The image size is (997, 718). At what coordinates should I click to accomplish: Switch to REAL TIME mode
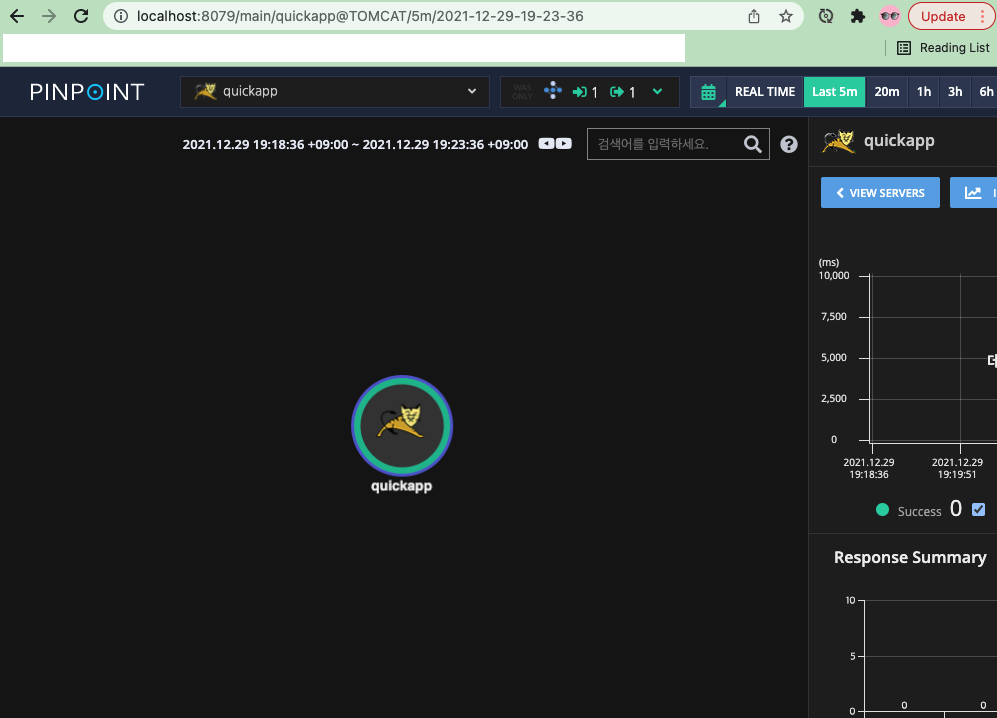pyautogui.click(x=765, y=92)
